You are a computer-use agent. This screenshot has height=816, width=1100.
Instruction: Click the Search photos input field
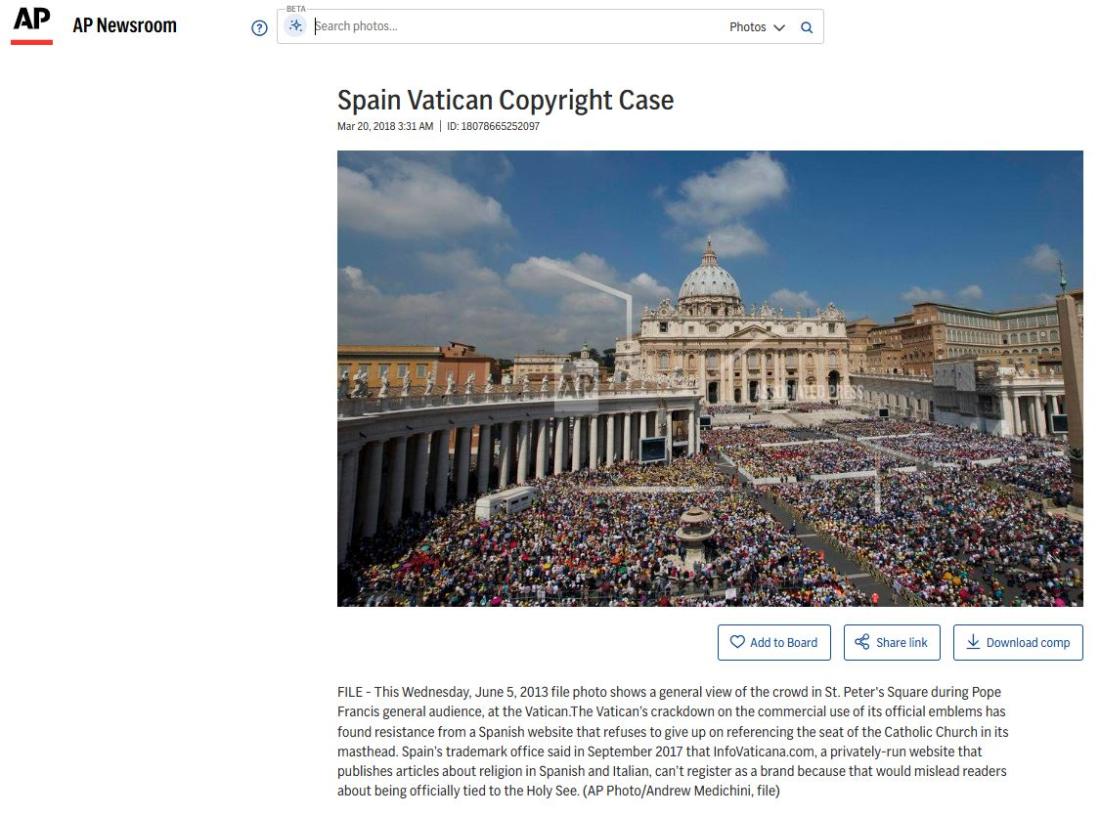[x=518, y=26]
